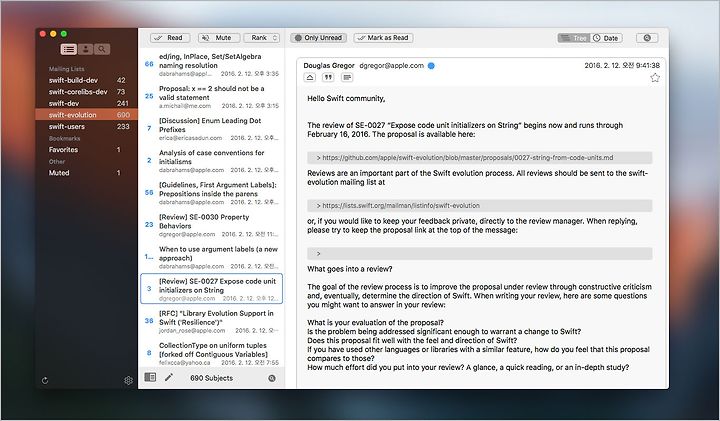The image size is (720, 421).
Task: Open '[RFC] Library Evolution Support in Swift' thread
Action: coord(212,321)
